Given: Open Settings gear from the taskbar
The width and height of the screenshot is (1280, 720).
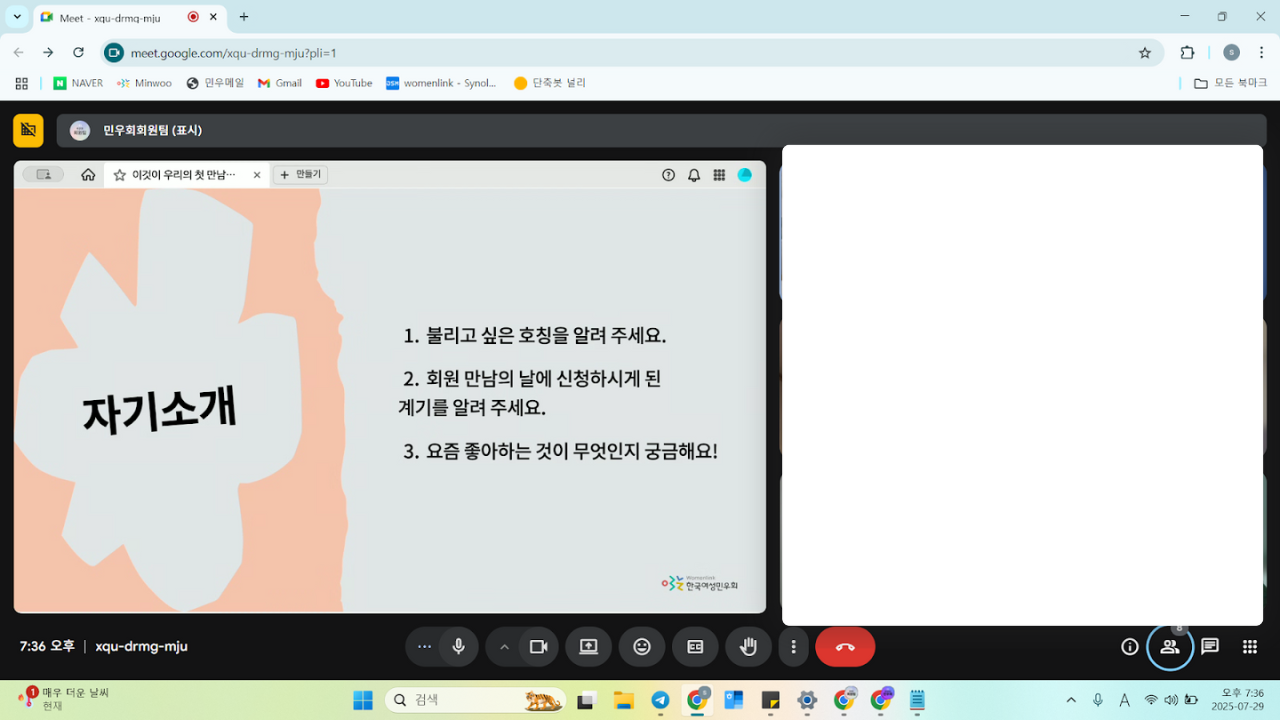Looking at the screenshot, I should click(x=807, y=700).
